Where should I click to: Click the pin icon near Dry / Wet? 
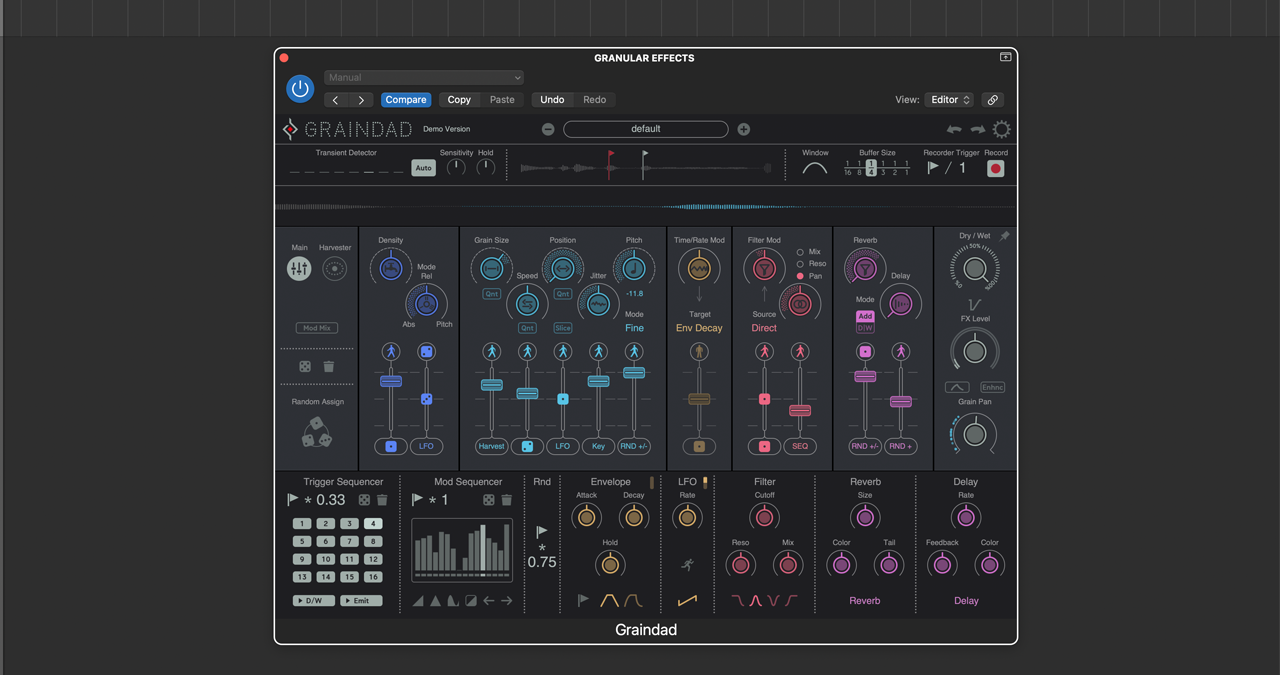pyautogui.click(x=1004, y=237)
